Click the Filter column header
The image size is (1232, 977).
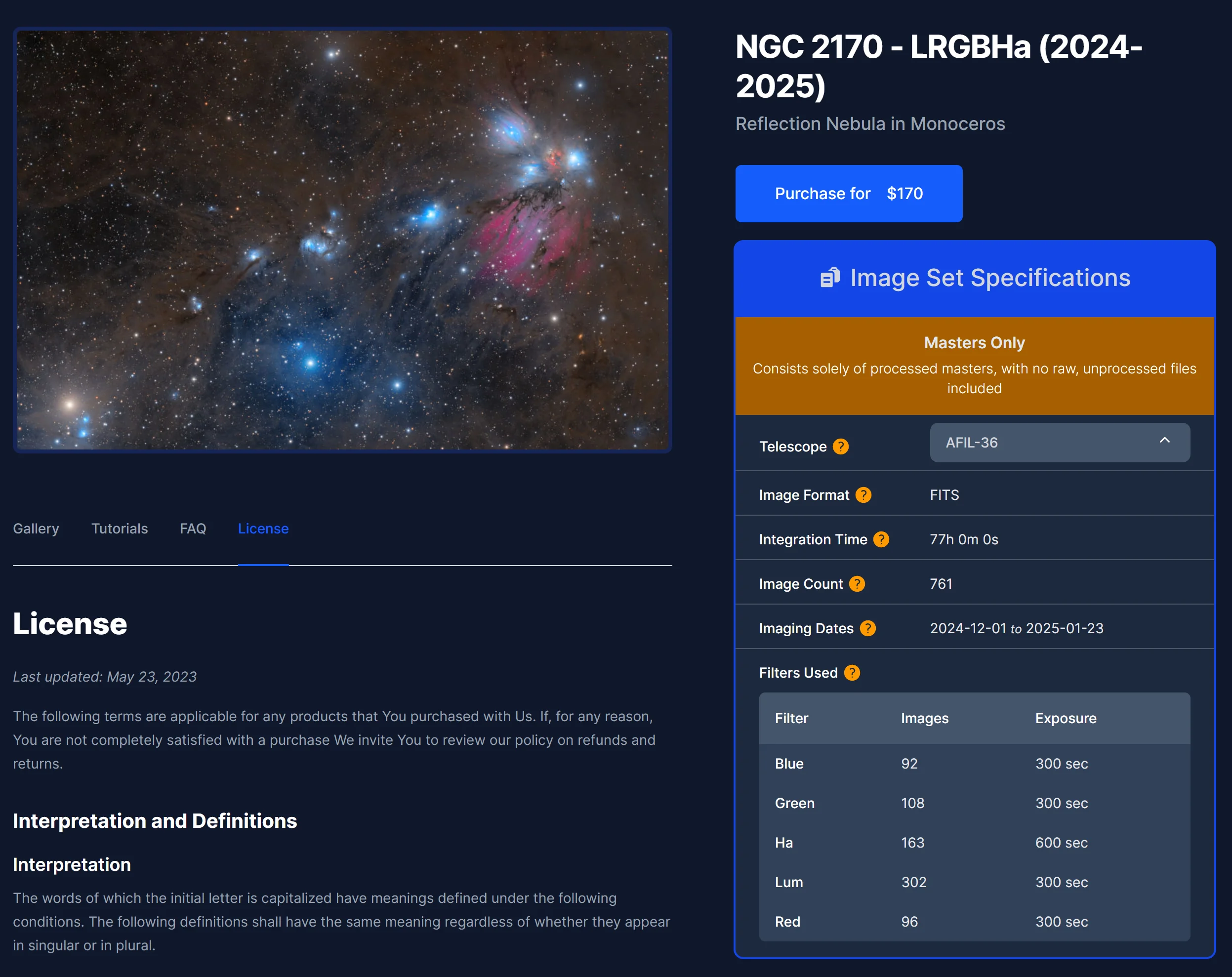click(x=791, y=718)
